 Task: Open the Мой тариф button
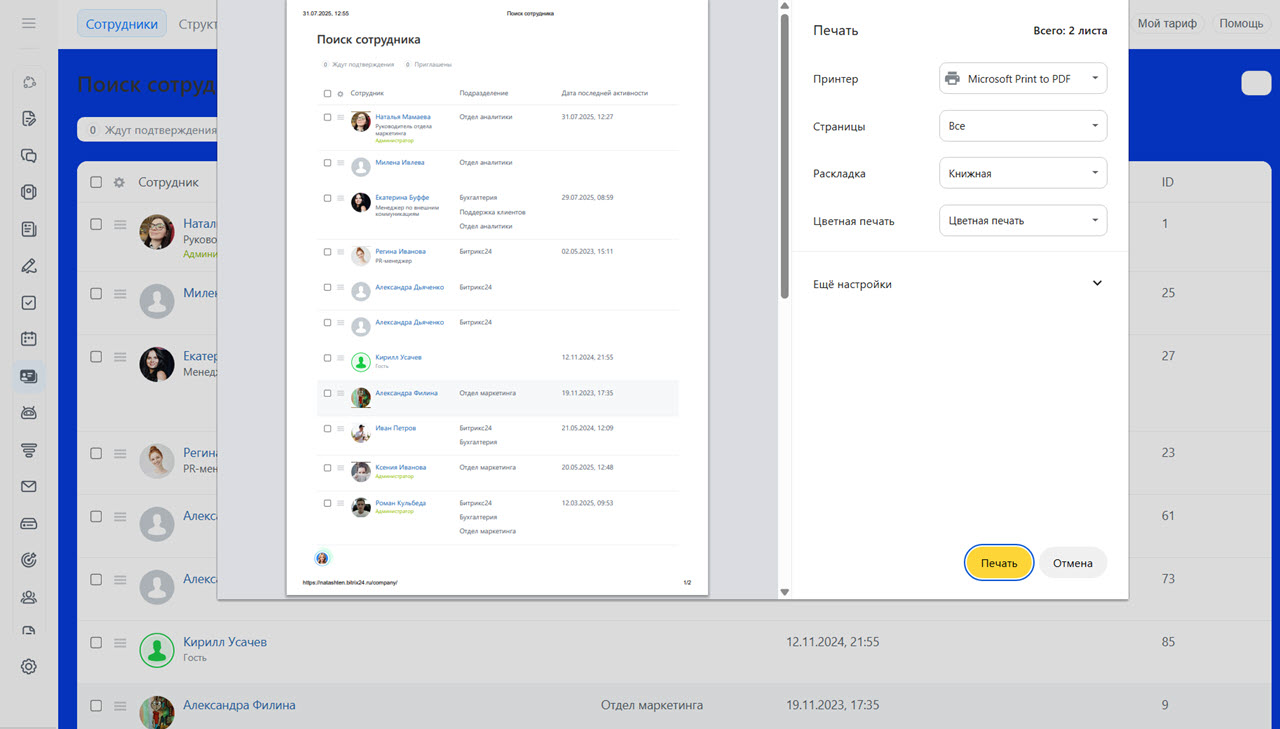pos(1167,23)
